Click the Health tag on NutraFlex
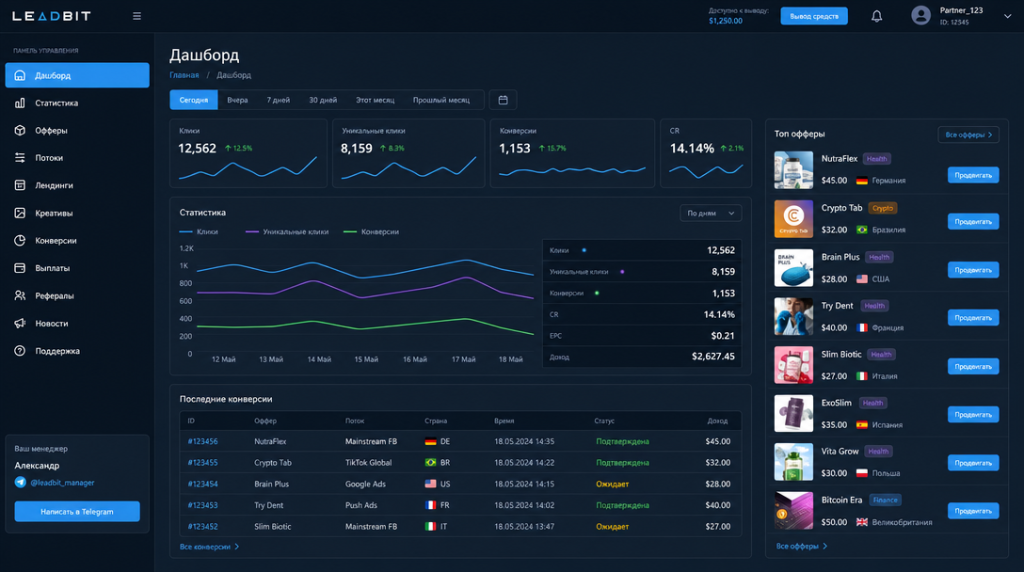This screenshot has width=1024, height=572. pos(876,159)
